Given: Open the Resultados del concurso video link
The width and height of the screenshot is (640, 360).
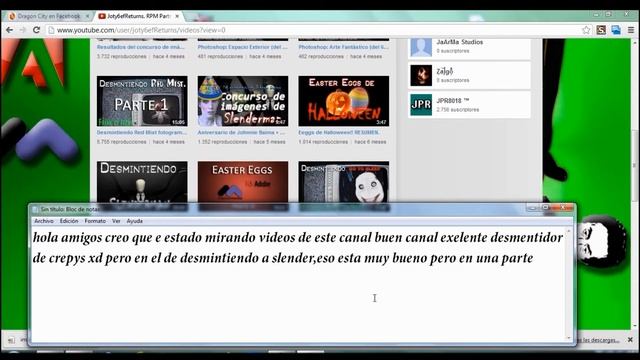Looking at the screenshot, I should (140, 47).
